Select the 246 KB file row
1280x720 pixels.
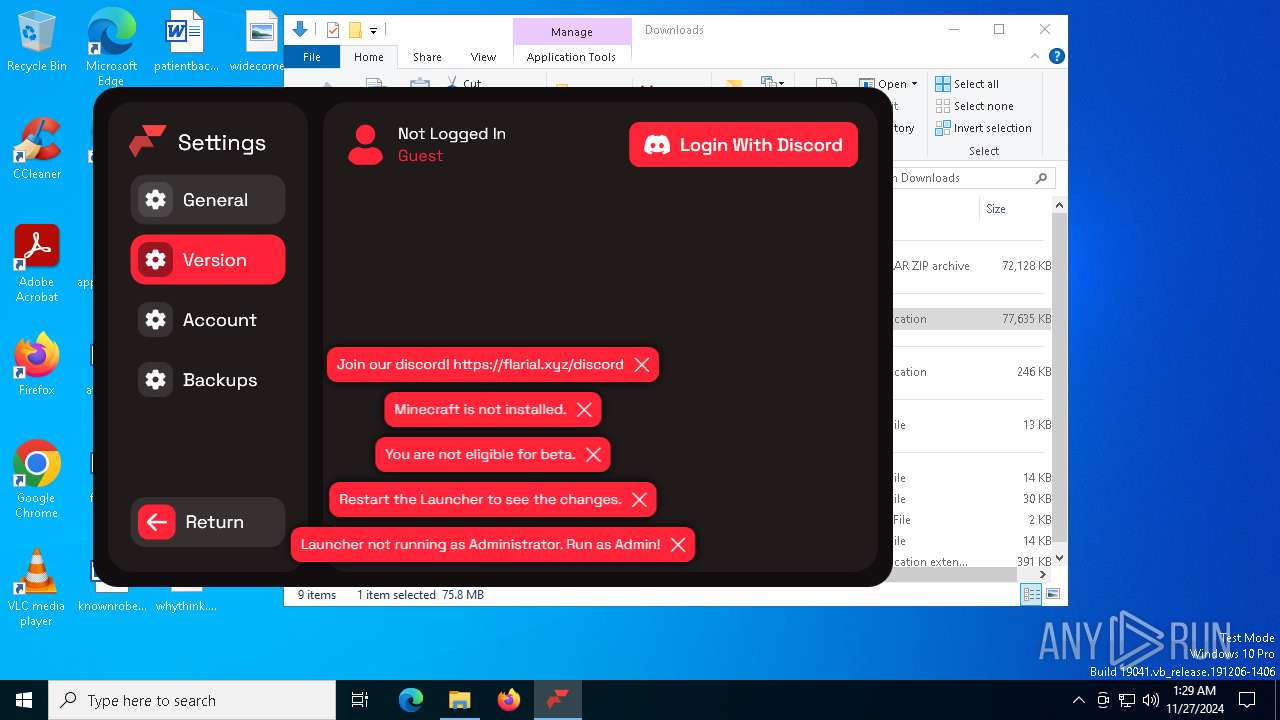point(972,372)
